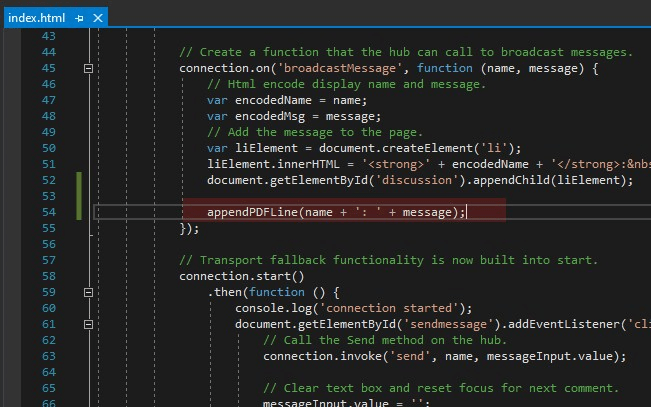Click the liElement.innerHTML assignment
Image resolution: width=651 pixels, height=407 pixels.
point(429,164)
